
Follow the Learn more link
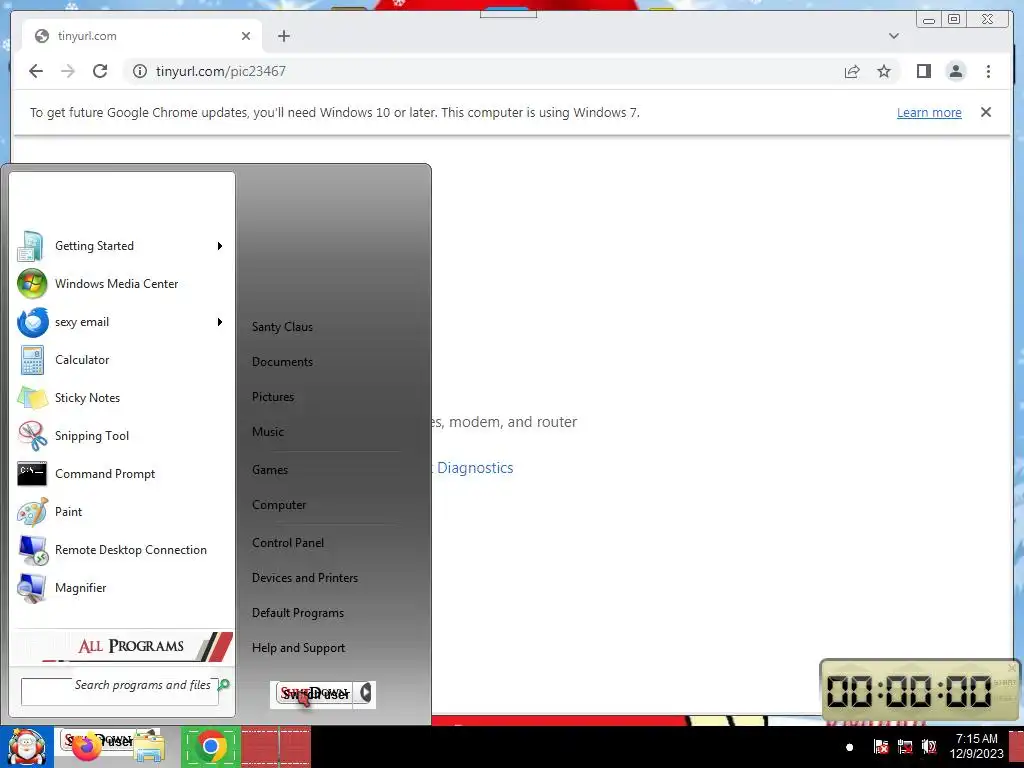tap(929, 112)
